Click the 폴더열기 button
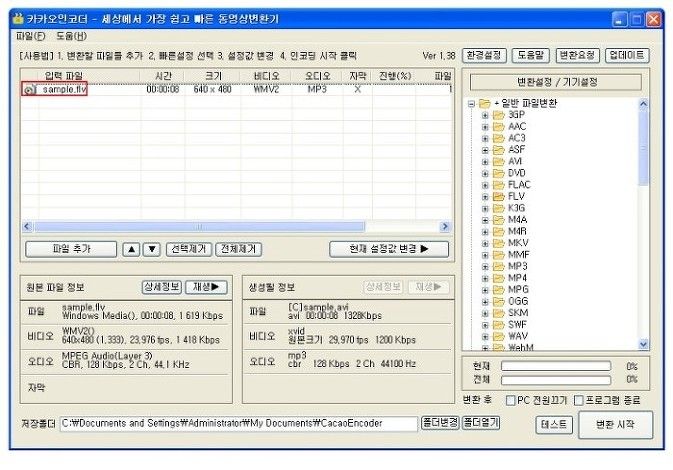Image resolution: width=673 pixels, height=470 pixels. [481, 423]
